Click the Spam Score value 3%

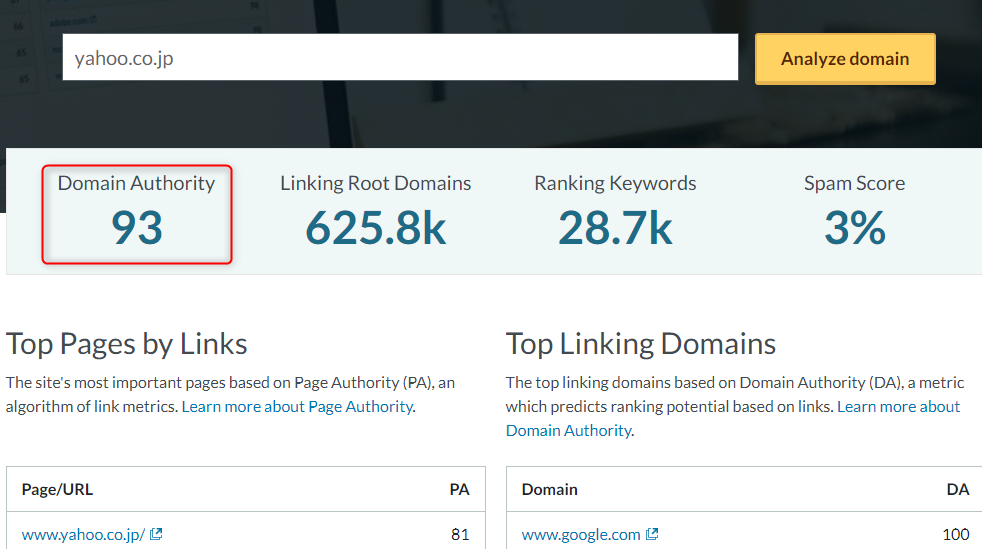pyautogui.click(x=855, y=227)
